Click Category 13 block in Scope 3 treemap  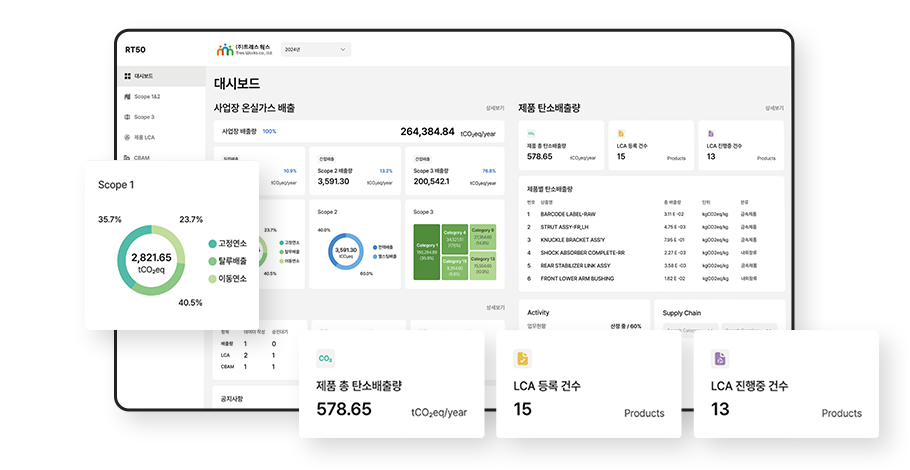click(483, 266)
